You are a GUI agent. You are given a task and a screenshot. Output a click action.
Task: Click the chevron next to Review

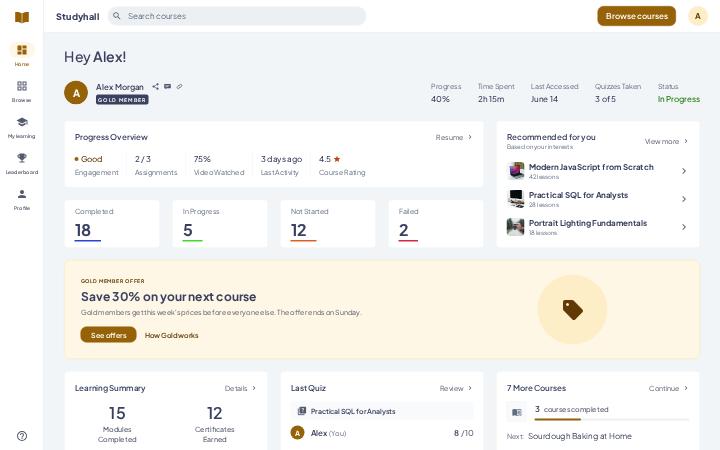(470, 388)
